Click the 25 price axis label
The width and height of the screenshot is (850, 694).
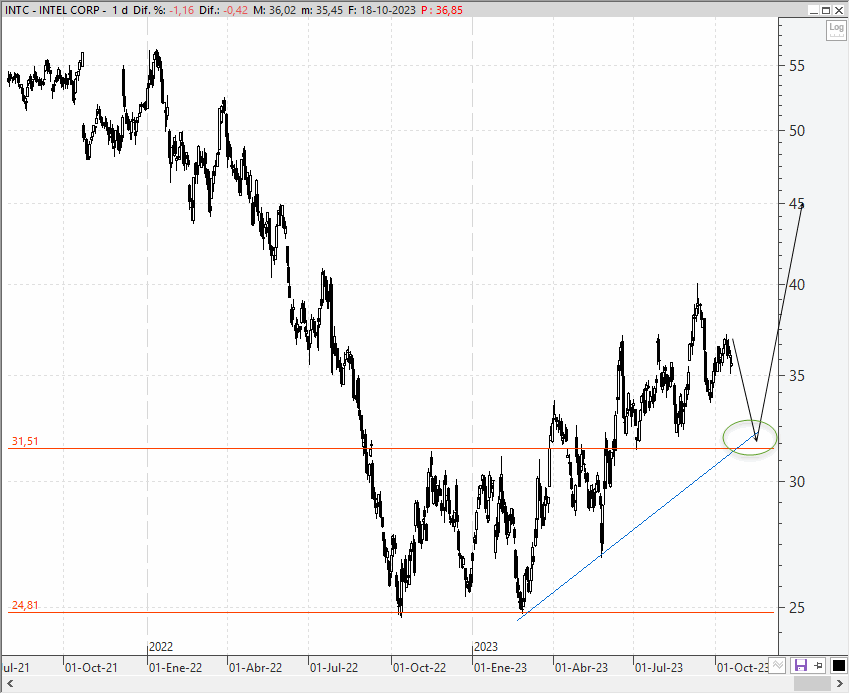[x=797, y=608]
